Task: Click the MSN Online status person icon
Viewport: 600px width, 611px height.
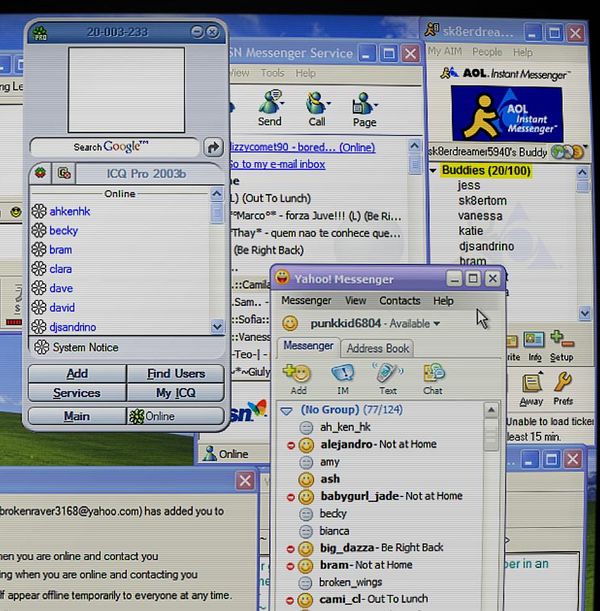Action: 210,453
